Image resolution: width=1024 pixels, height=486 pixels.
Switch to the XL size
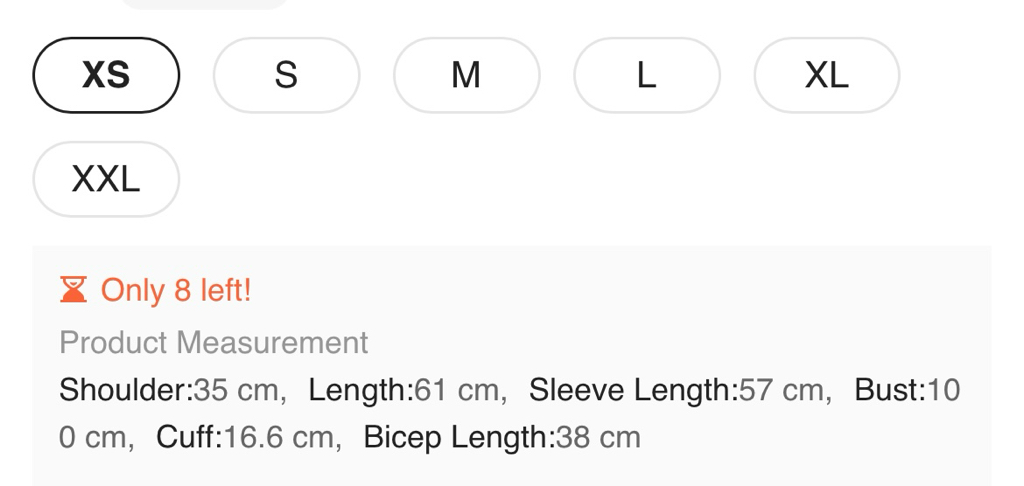[826, 75]
